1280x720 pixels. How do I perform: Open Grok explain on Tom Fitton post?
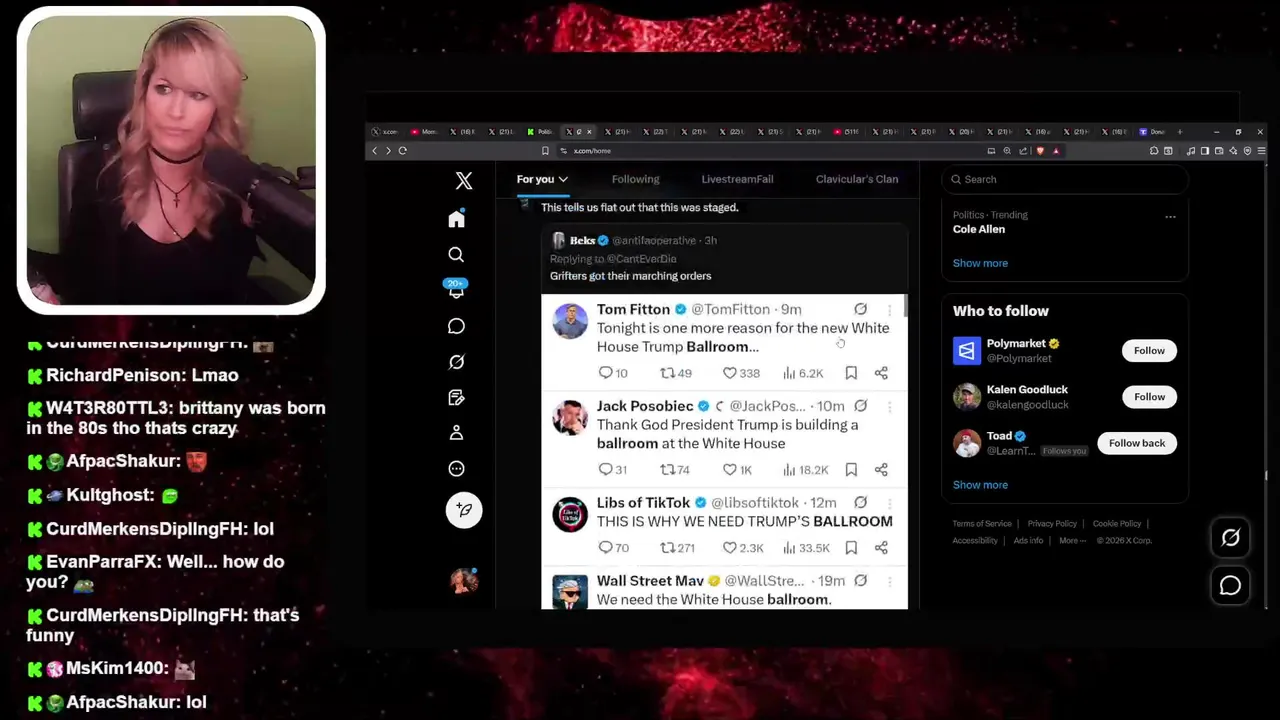[860, 310]
